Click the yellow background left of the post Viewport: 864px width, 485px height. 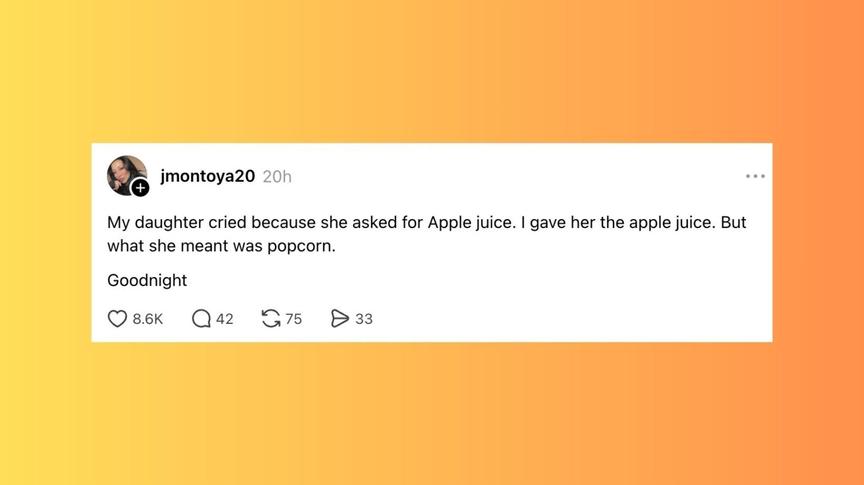click(x=45, y=242)
